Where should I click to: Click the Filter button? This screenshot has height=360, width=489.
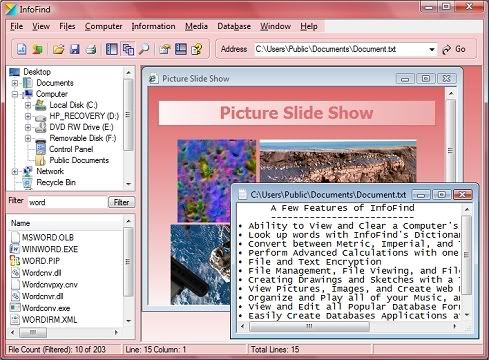point(121,202)
